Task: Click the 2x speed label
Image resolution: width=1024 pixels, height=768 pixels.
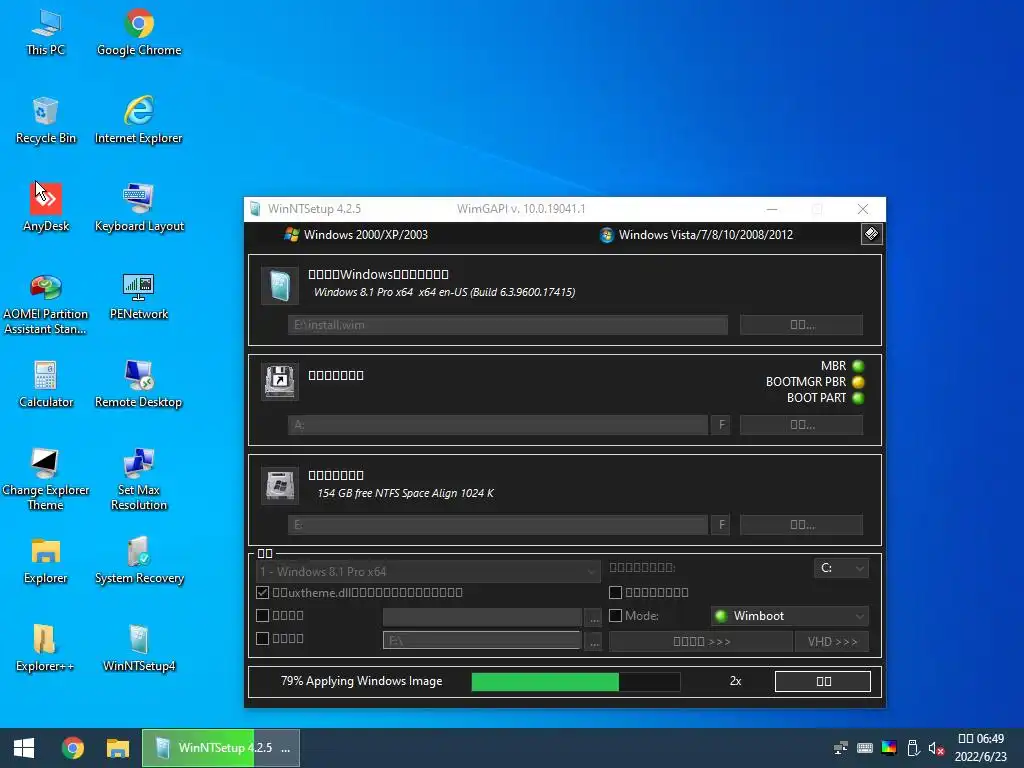Action: [735, 681]
